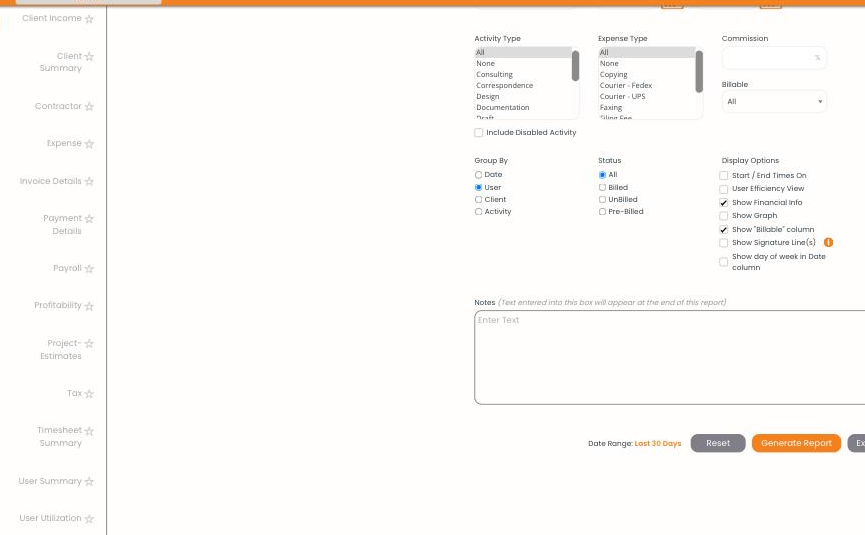The width and height of the screenshot is (865, 535).
Task: Check the Pre-Billed status box
Action: click(602, 212)
